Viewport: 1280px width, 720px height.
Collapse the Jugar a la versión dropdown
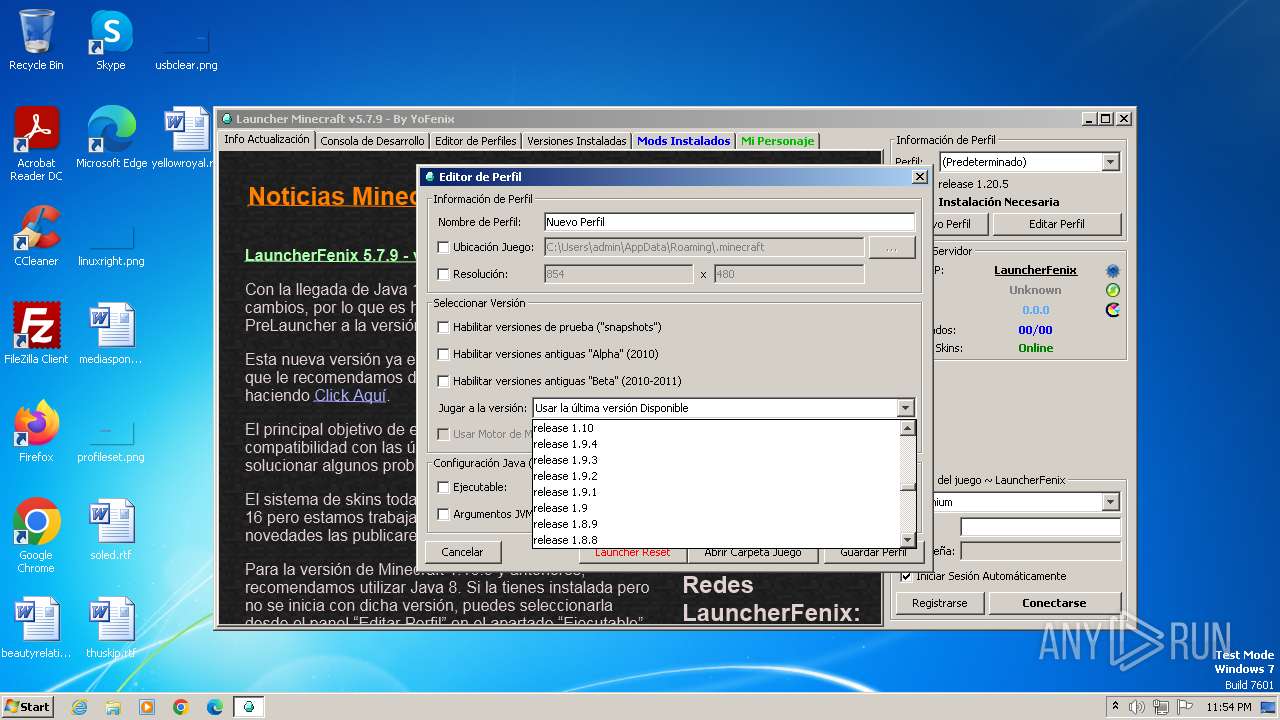906,408
